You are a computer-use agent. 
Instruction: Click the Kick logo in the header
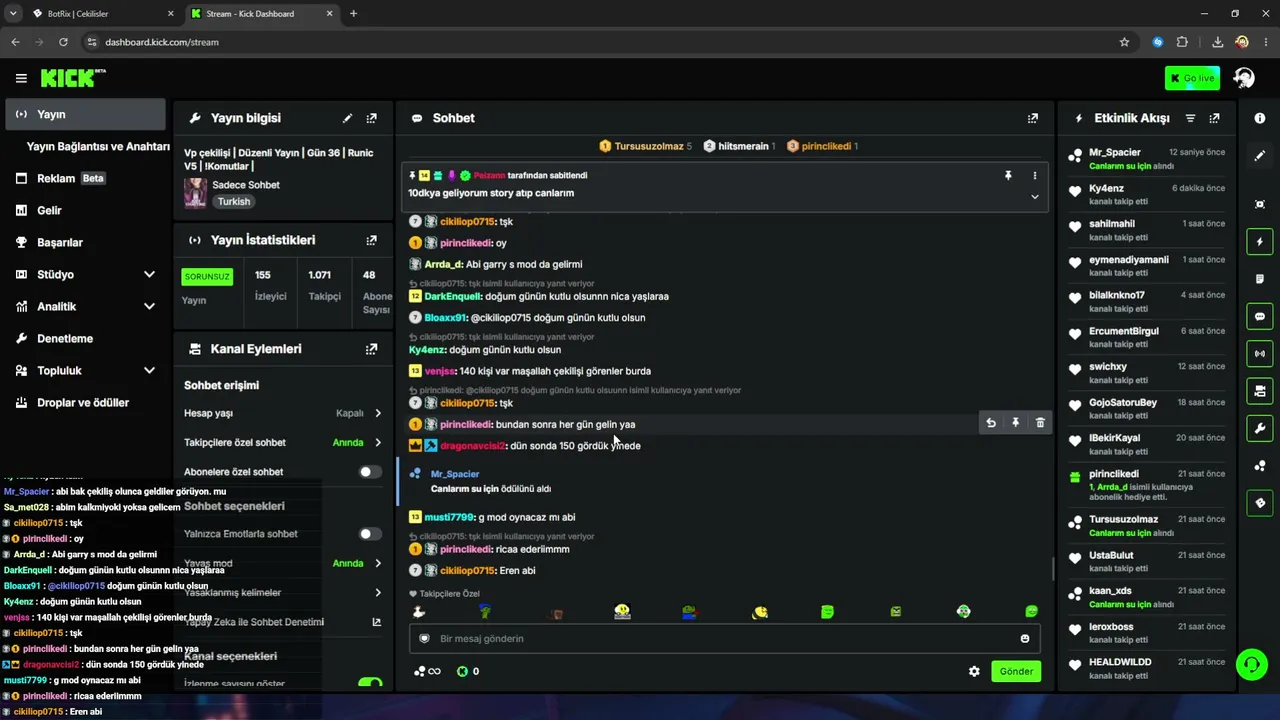tap(73, 78)
